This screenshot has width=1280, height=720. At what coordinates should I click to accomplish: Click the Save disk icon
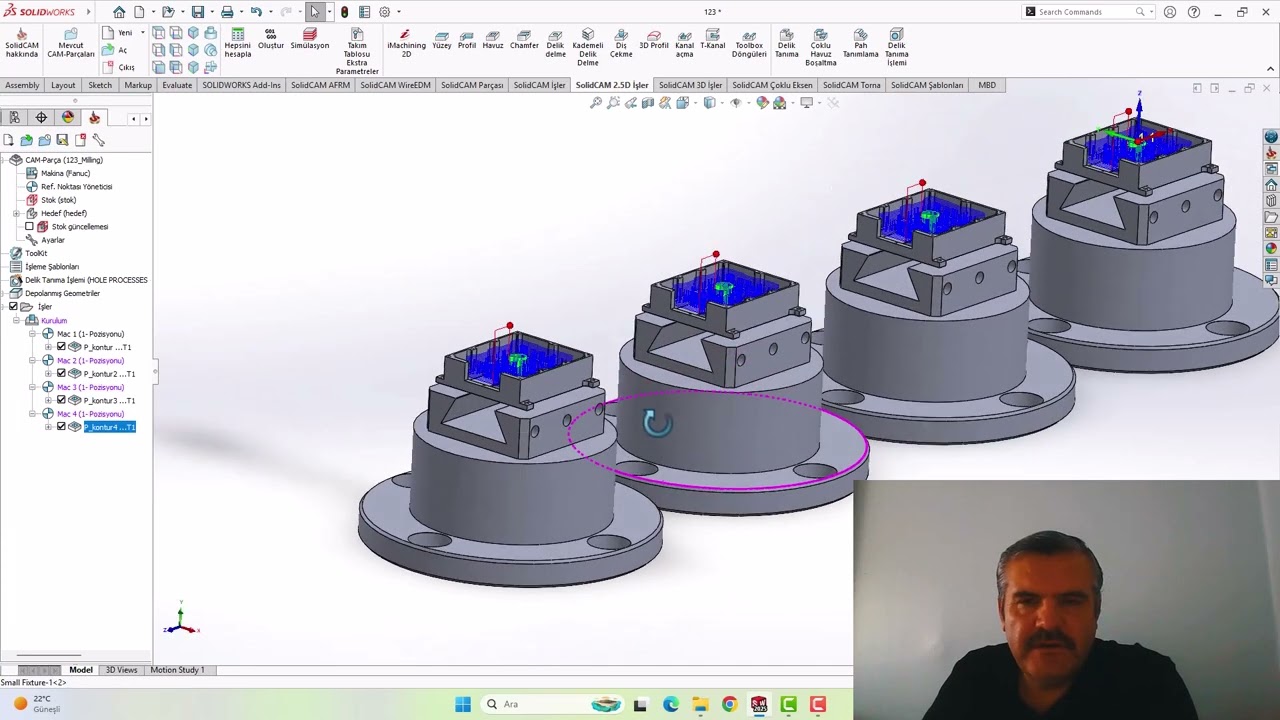pyautogui.click(x=198, y=12)
